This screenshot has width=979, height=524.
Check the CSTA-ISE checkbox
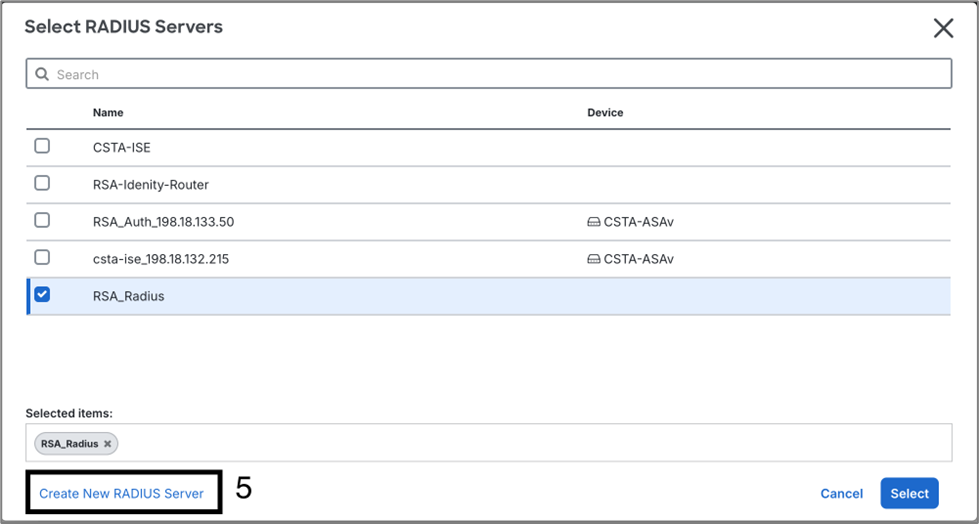click(42, 146)
